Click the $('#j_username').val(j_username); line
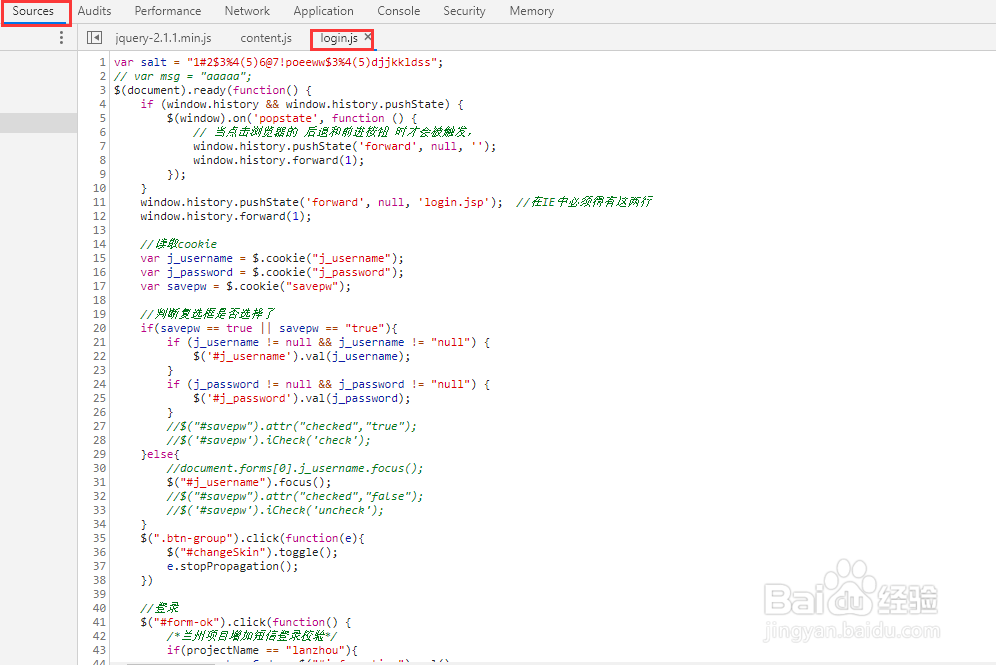Screen dimensions: 996x665 pyautogui.click(x=302, y=356)
